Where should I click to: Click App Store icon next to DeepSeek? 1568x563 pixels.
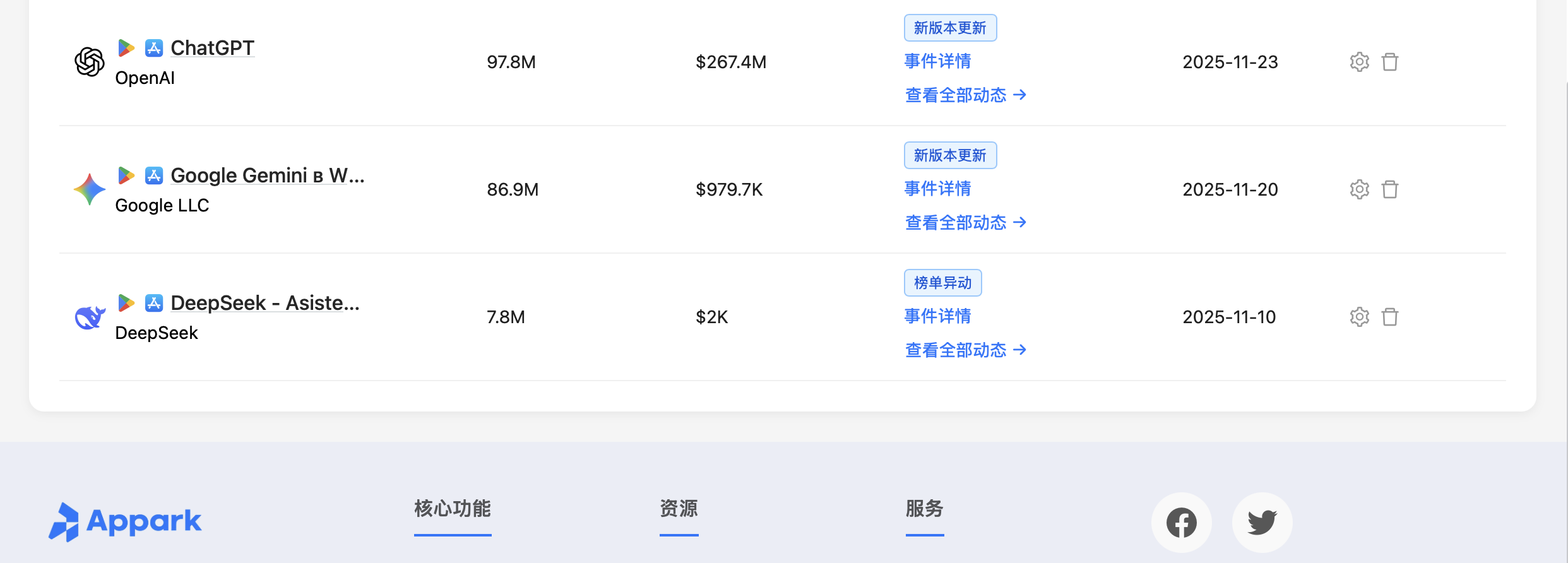pyautogui.click(x=154, y=303)
